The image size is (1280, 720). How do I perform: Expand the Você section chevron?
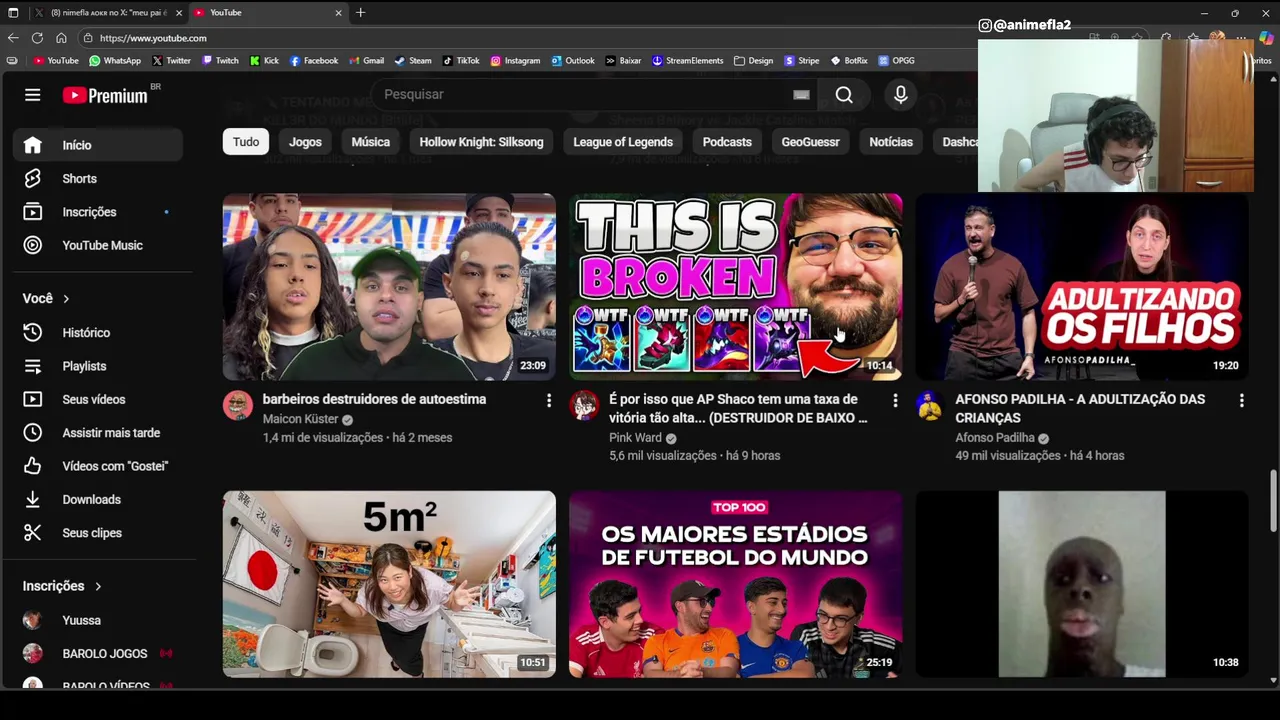66,298
